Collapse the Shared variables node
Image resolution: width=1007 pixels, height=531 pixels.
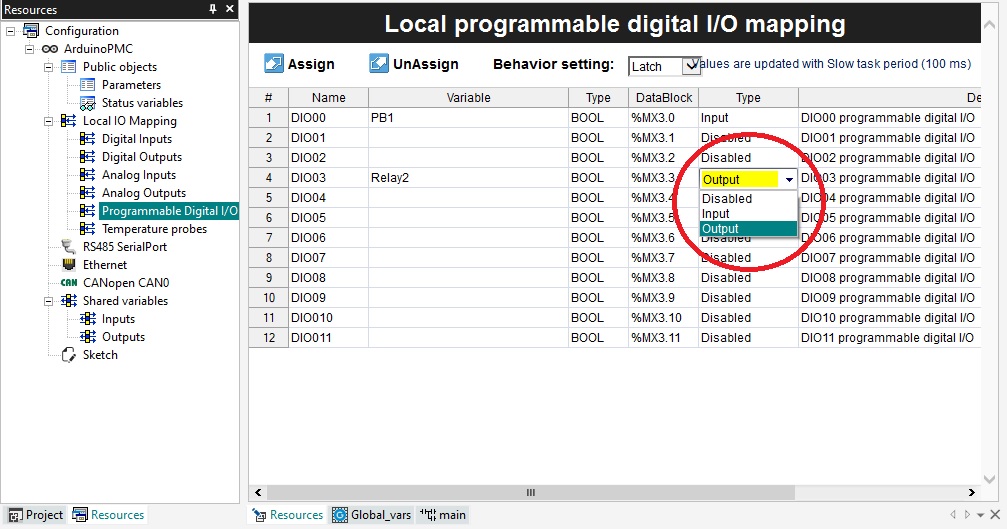(49, 300)
